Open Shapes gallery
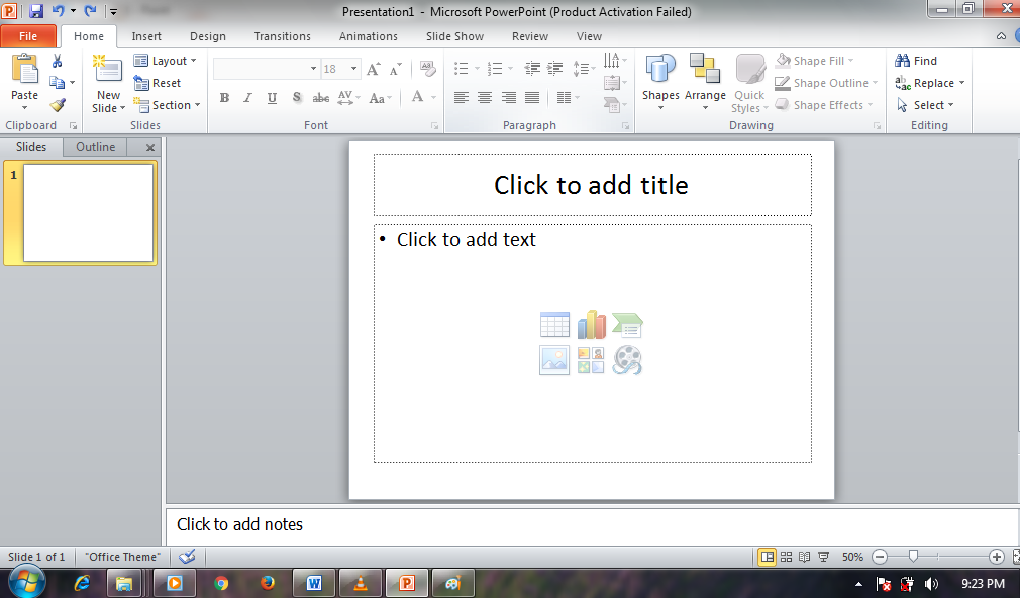The width and height of the screenshot is (1020, 604). [x=661, y=83]
